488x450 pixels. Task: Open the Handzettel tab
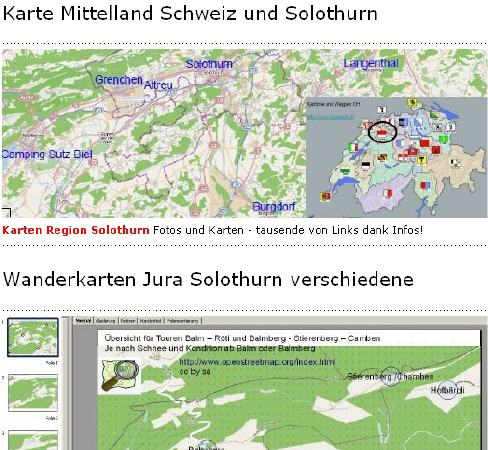tap(151, 321)
